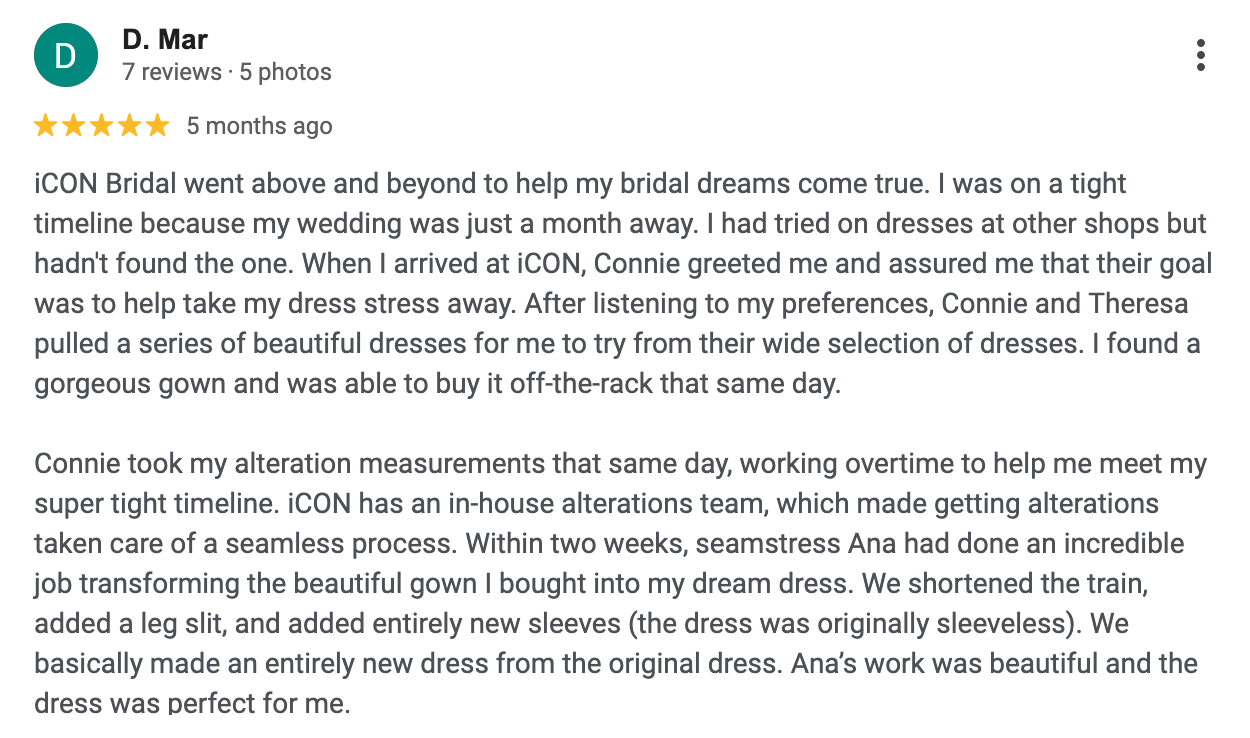1250x738 pixels.
Task: Click the first gold rating star
Action: (x=45, y=126)
